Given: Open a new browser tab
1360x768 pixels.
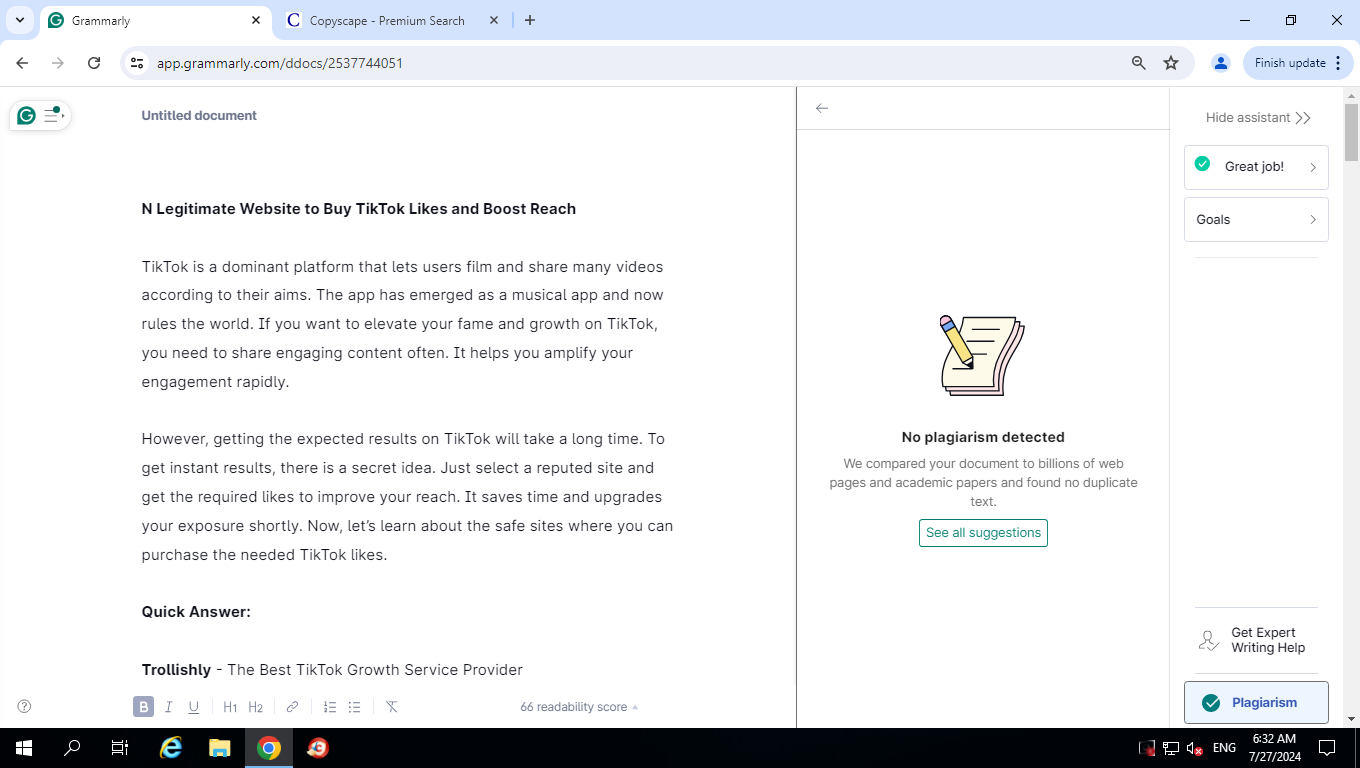Looking at the screenshot, I should click(x=530, y=20).
